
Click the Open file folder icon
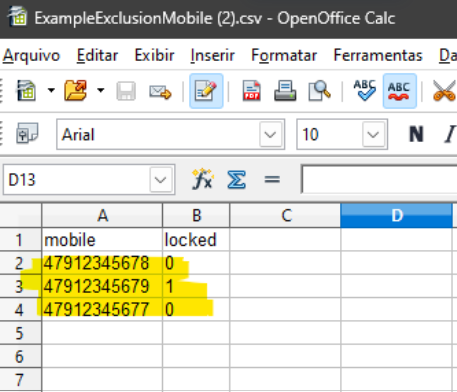click(x=76, y=90)
